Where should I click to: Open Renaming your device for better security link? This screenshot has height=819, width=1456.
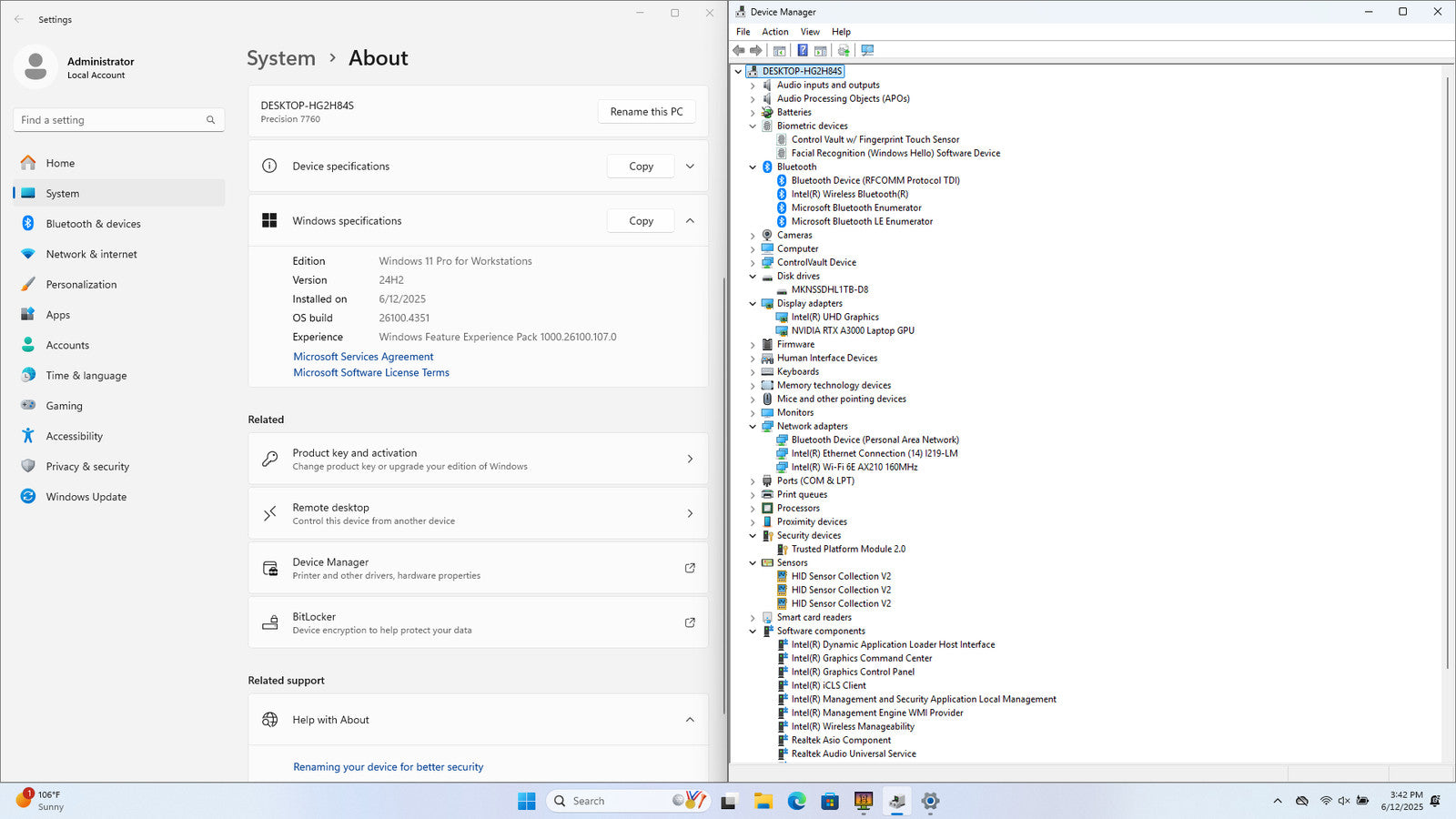tap(388, 767)
